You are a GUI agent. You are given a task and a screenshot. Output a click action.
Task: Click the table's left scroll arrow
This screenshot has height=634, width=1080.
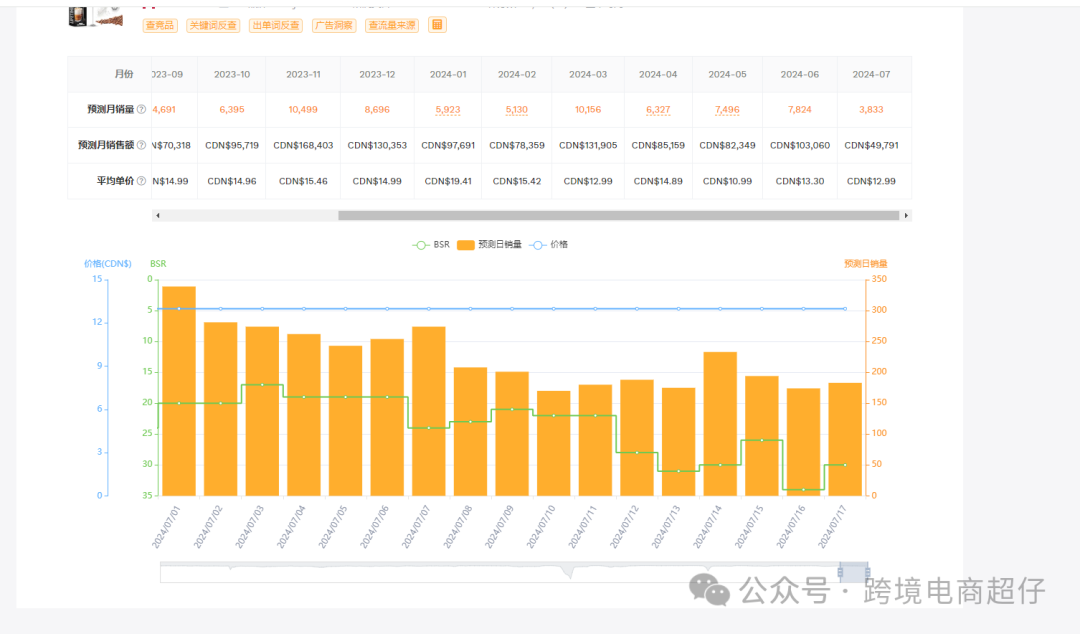click(x=157, y=215)
